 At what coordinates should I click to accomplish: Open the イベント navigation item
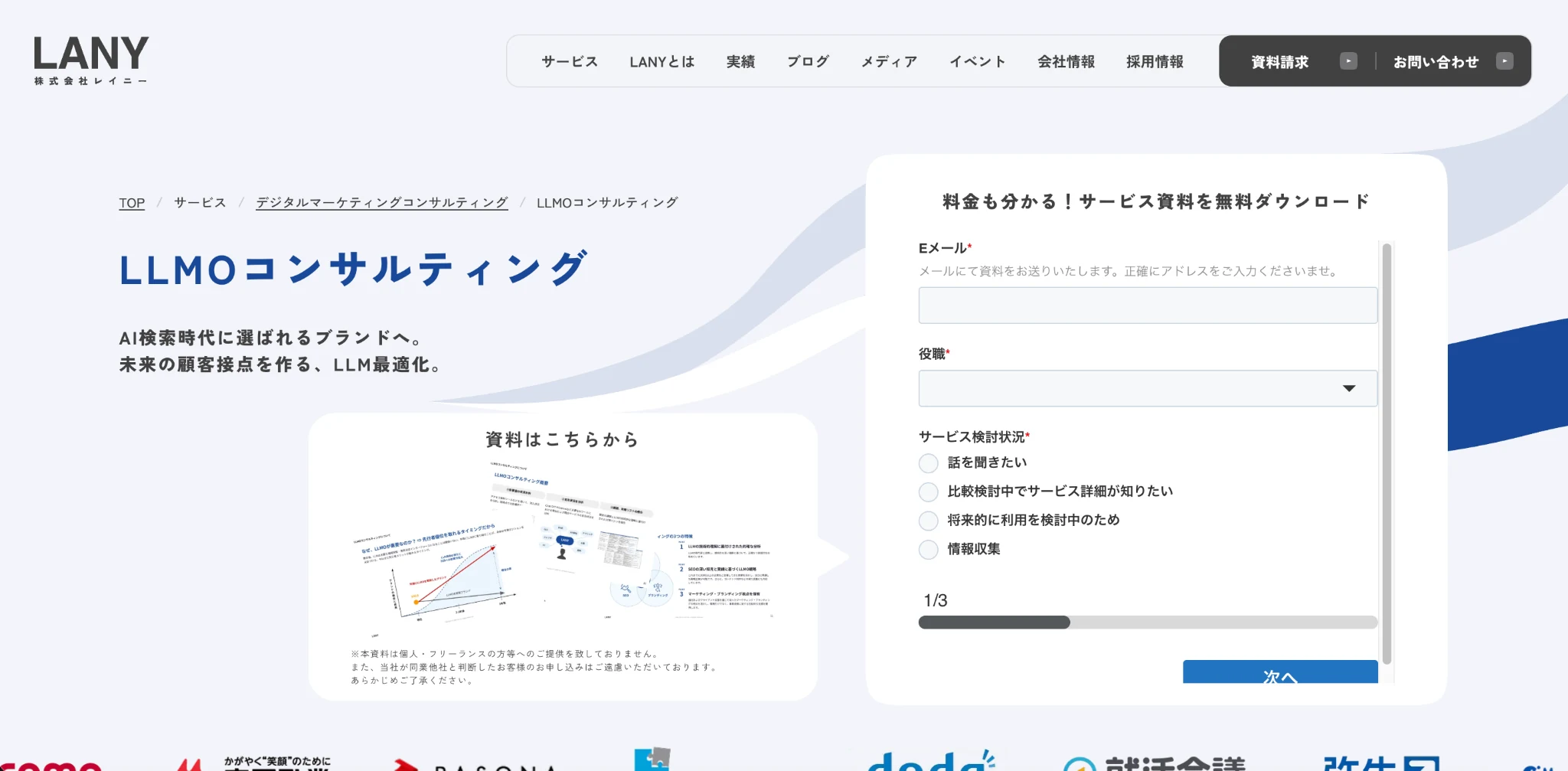978,61
